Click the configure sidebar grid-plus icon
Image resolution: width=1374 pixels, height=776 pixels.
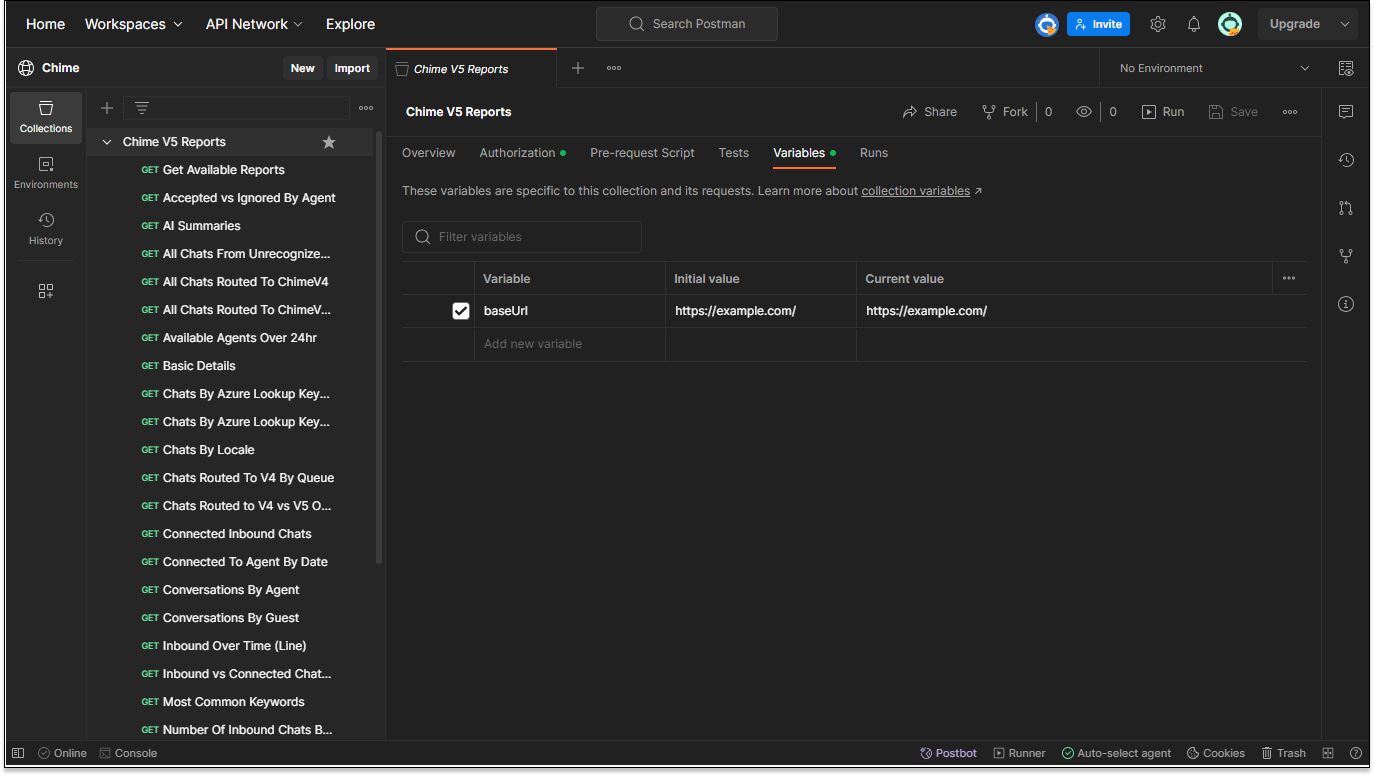click(x=46, y=291)
